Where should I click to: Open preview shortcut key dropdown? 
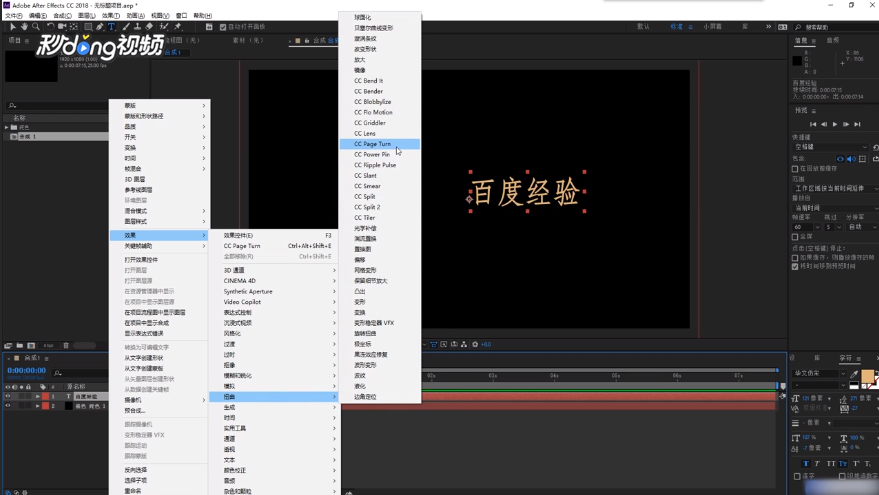pyautogui.click(x=831, y=147)
